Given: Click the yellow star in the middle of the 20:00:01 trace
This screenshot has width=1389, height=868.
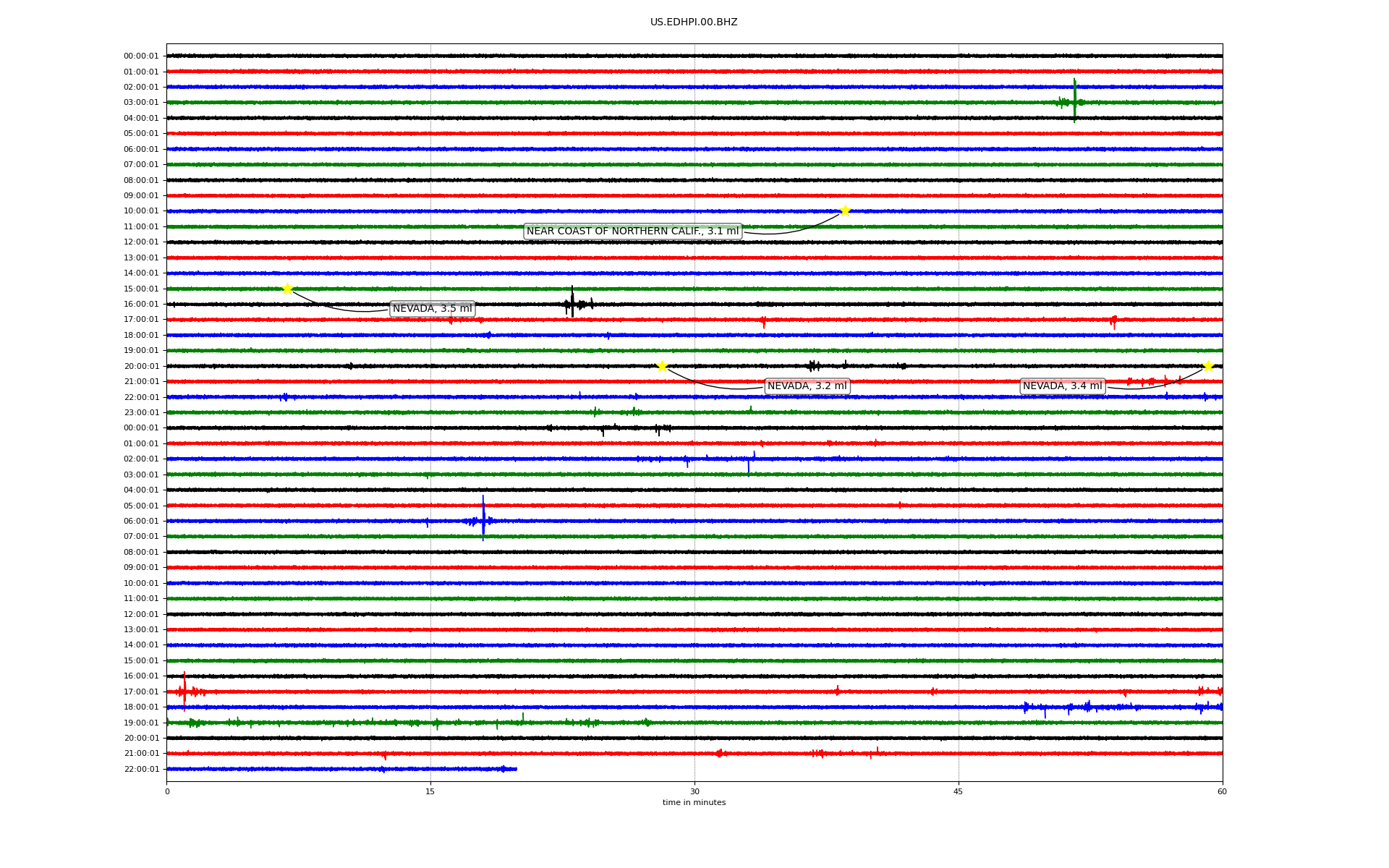Looking at the screenshot, I should [x=662, y=366].
